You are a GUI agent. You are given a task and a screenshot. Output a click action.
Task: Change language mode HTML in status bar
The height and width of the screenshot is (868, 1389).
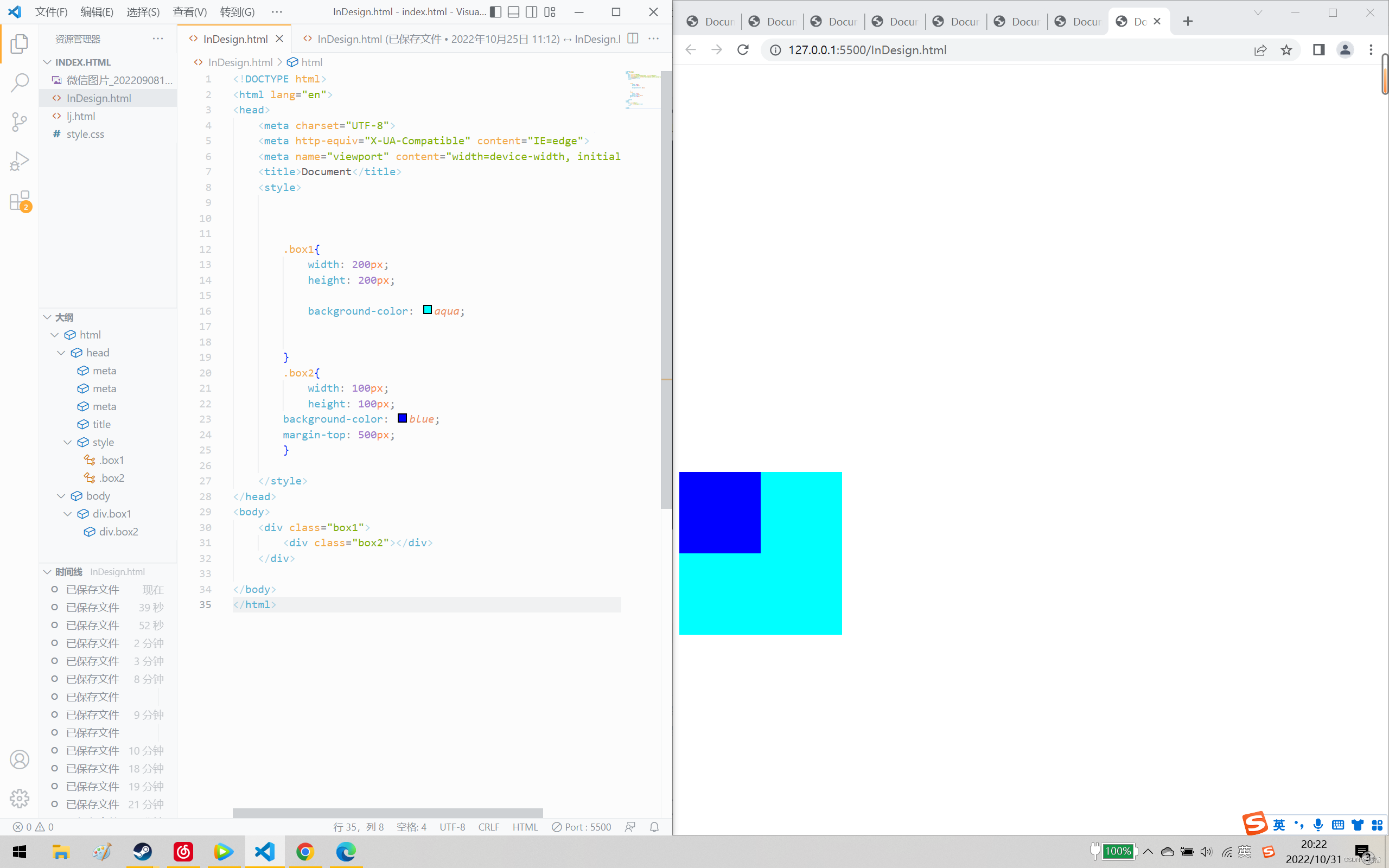click(x=525, y=827)
